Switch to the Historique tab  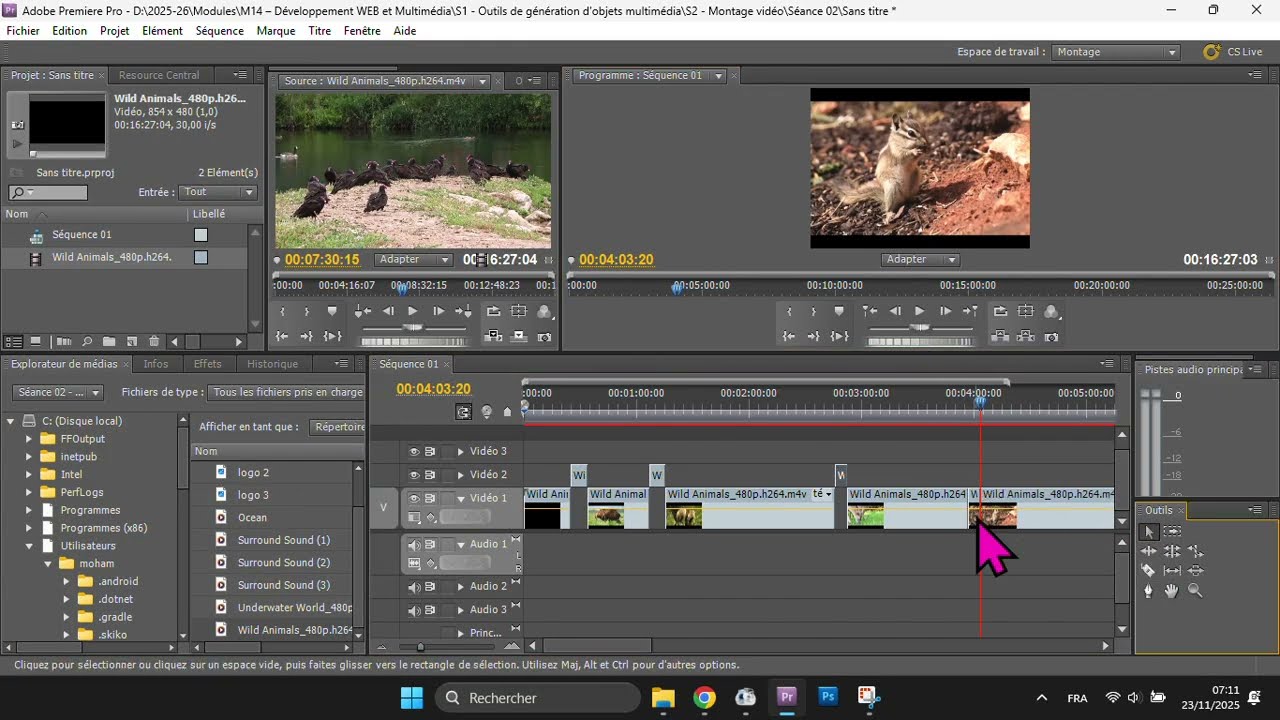click(272, 364)
